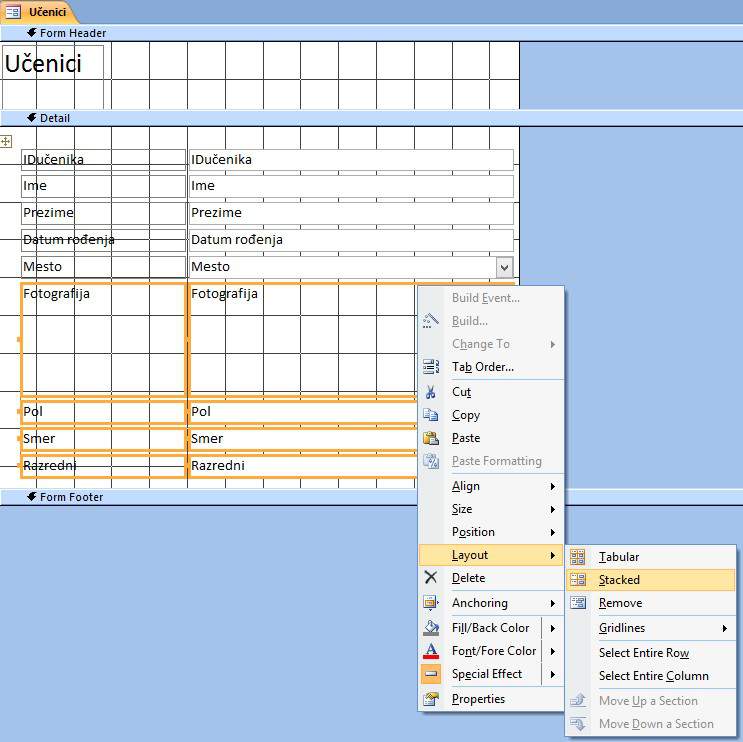Click the Stacked layout icon
The width and height of the screenshot is (743, 742).
(x=577, y=579)
